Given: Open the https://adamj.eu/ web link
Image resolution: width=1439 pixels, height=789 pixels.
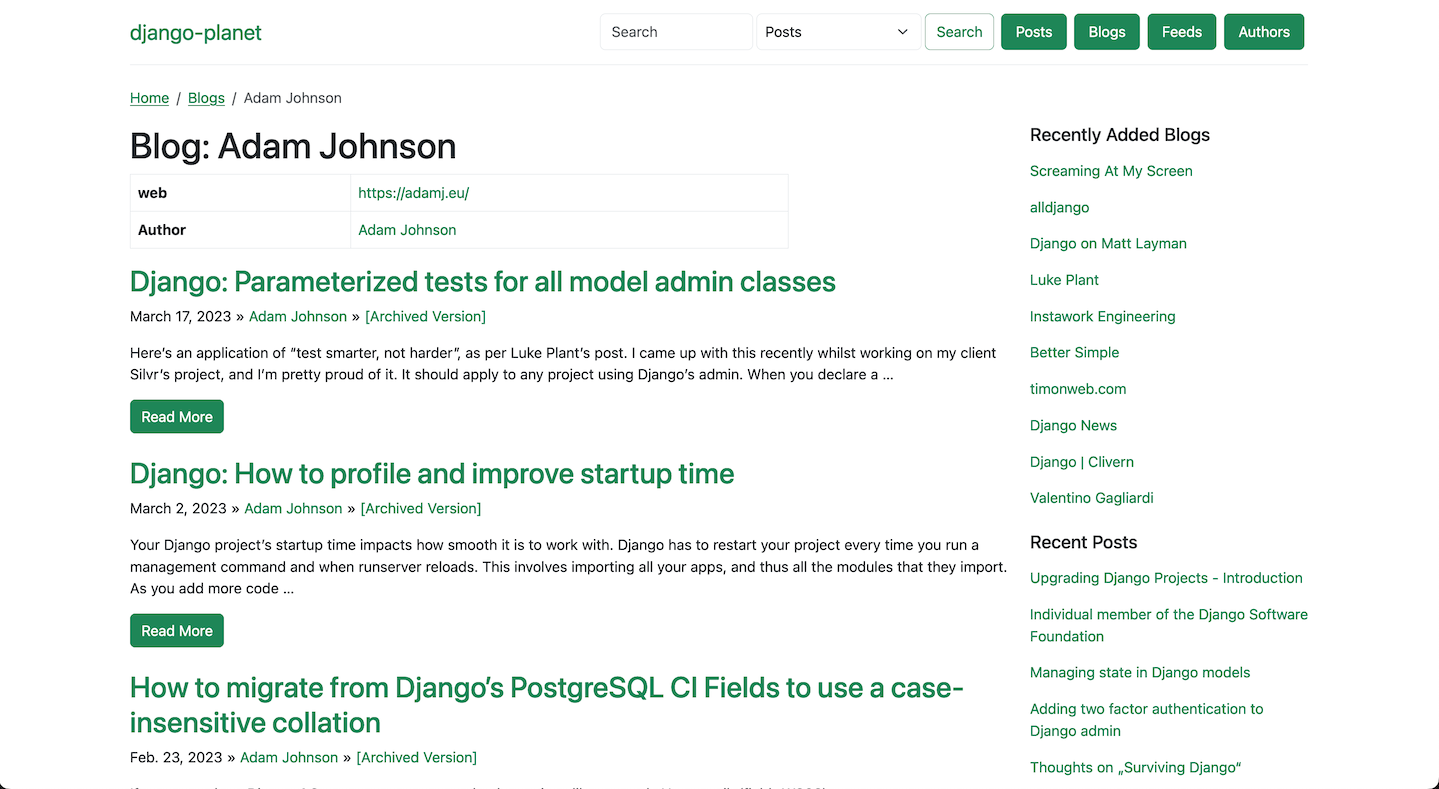Looking at the screenshot, I should pos(414,193).
